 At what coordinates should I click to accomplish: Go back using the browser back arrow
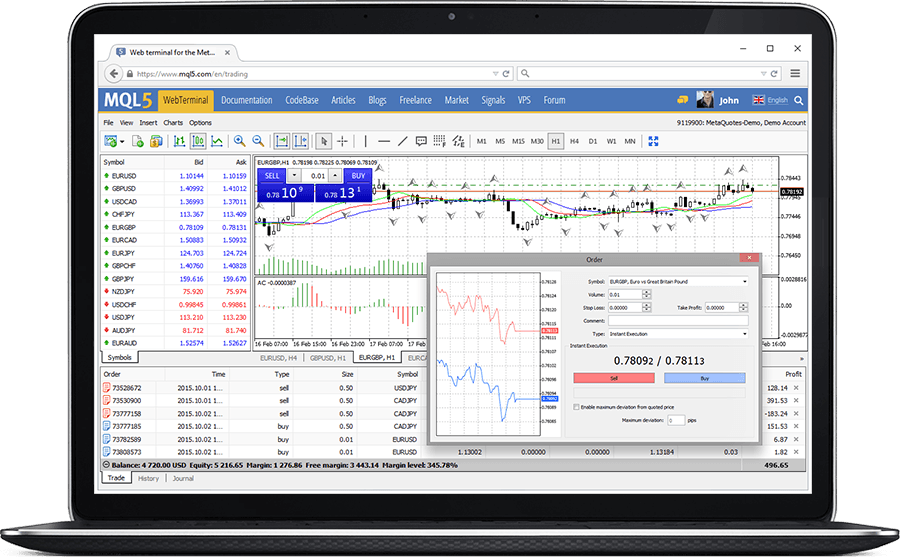(114, 73)
